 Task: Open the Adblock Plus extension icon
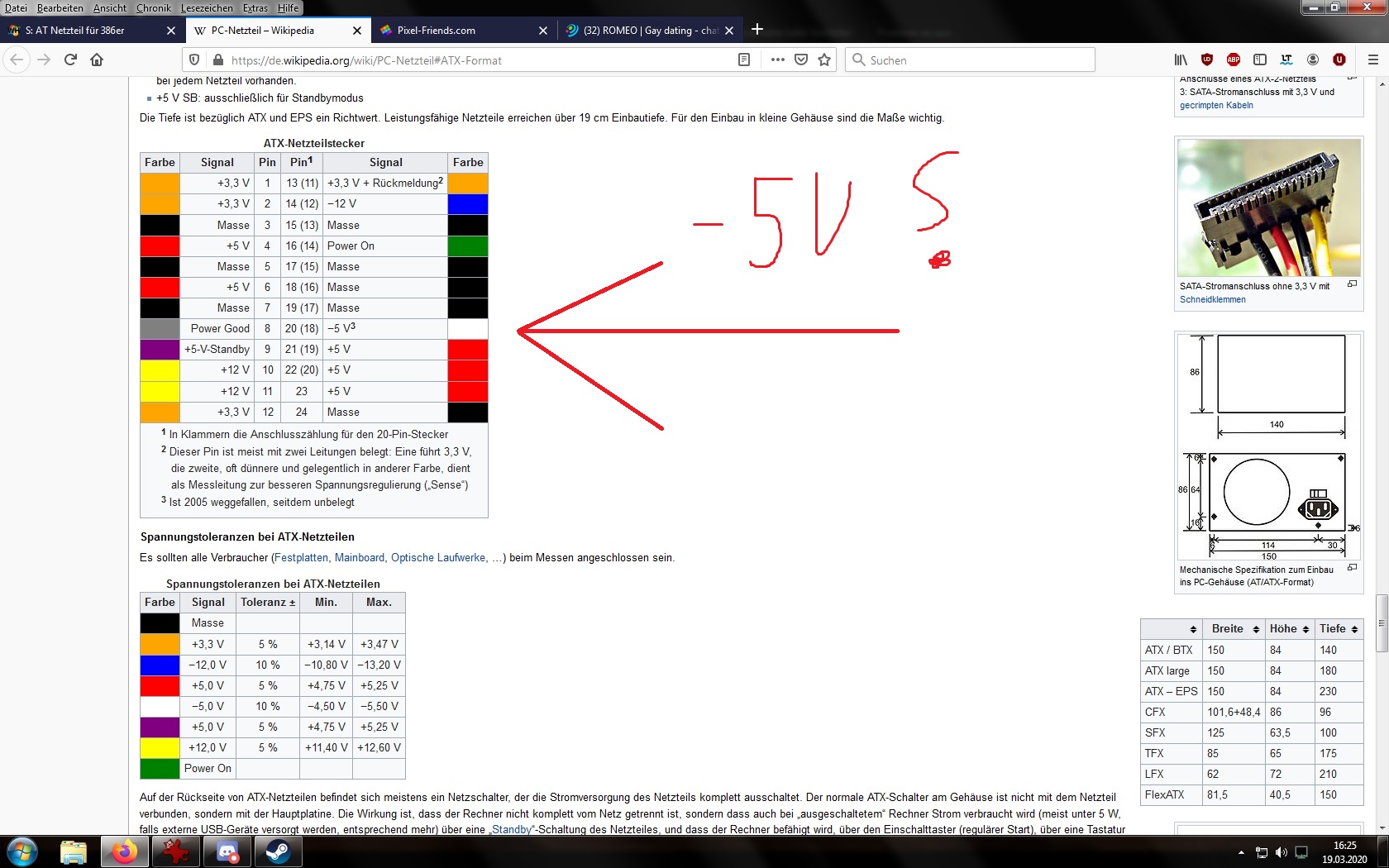point(1234,60)
